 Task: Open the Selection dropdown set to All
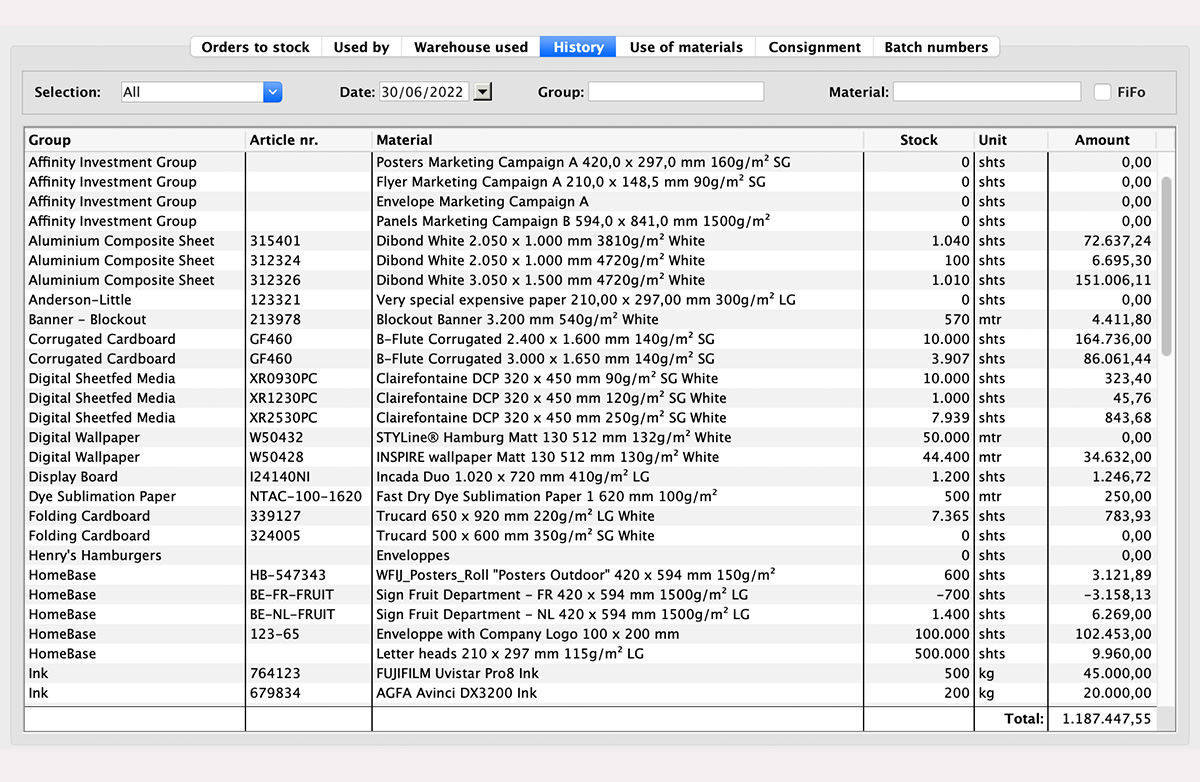[201, 92]
